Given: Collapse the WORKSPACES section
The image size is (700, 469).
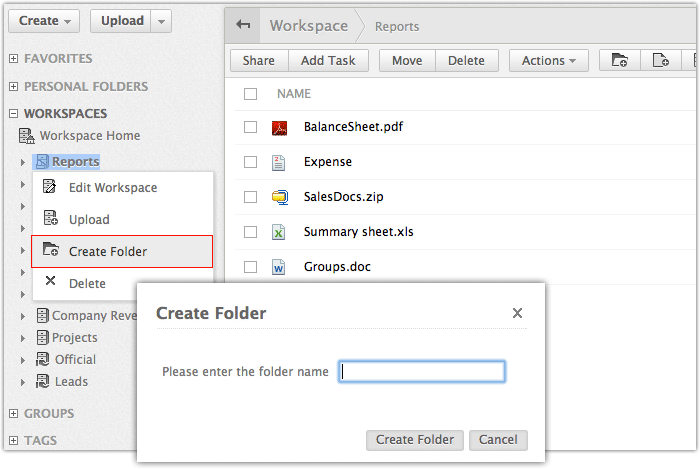Looking at the screenshot, I should [14, 113].
